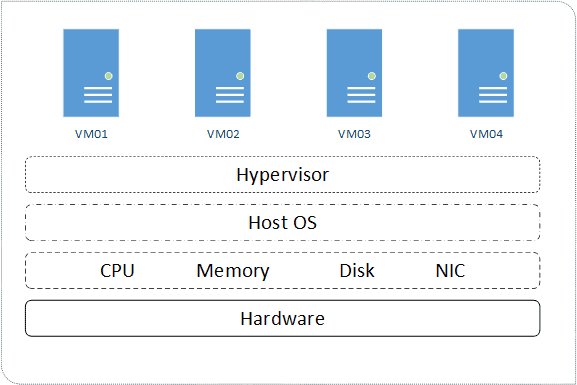Click the Memory resource label
Viewport: 577px width, 385px height.
pos(233,271)
